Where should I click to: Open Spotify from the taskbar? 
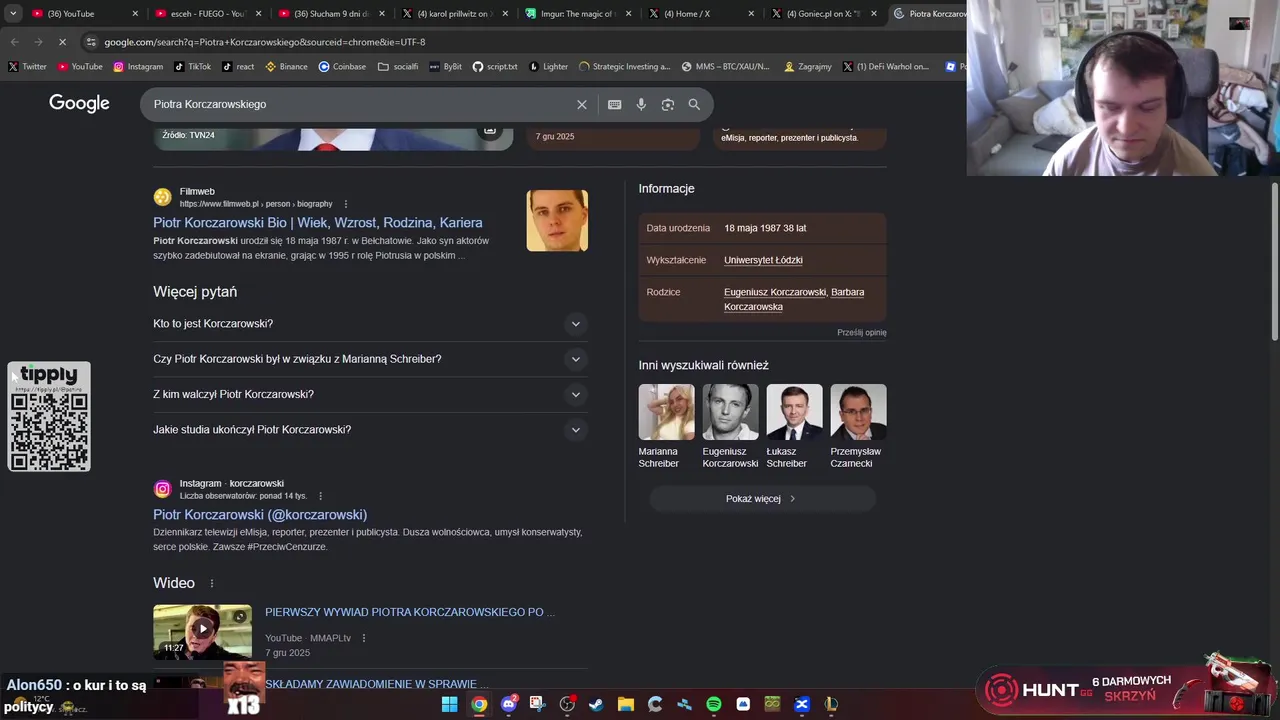pos(713,704)
